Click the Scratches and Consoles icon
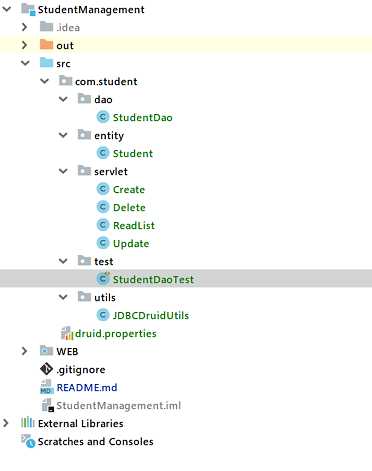Image resolution: width=372 pixels, height=471 pixels. pos(28,441)
